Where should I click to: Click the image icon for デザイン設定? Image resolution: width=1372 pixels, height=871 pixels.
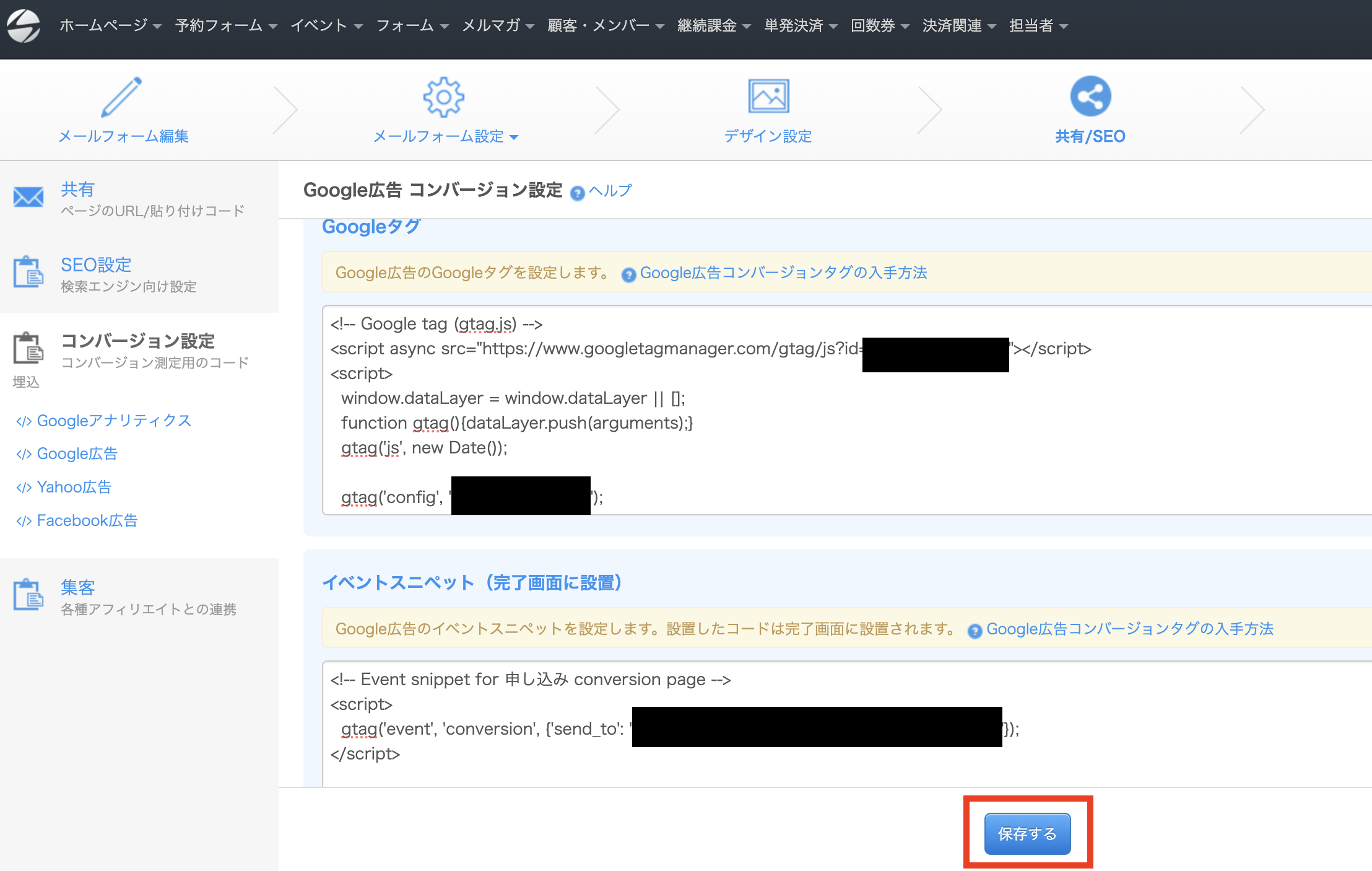pyautogui.click(x=768, y=96)
